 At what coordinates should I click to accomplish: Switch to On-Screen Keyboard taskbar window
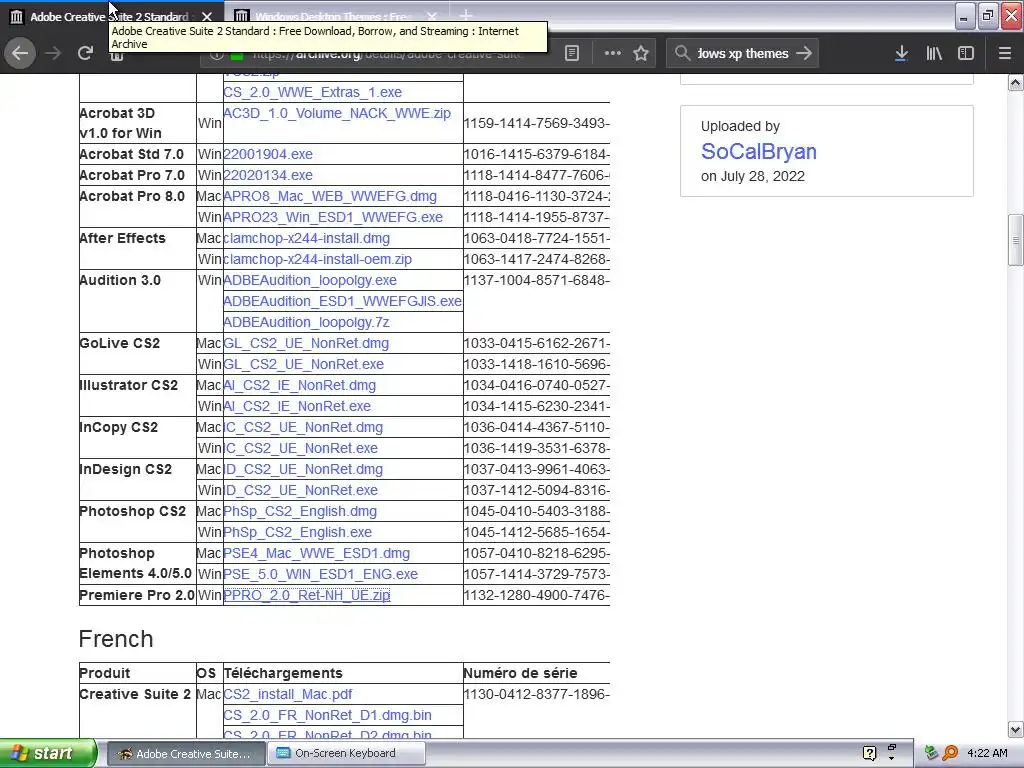(346, 753)
